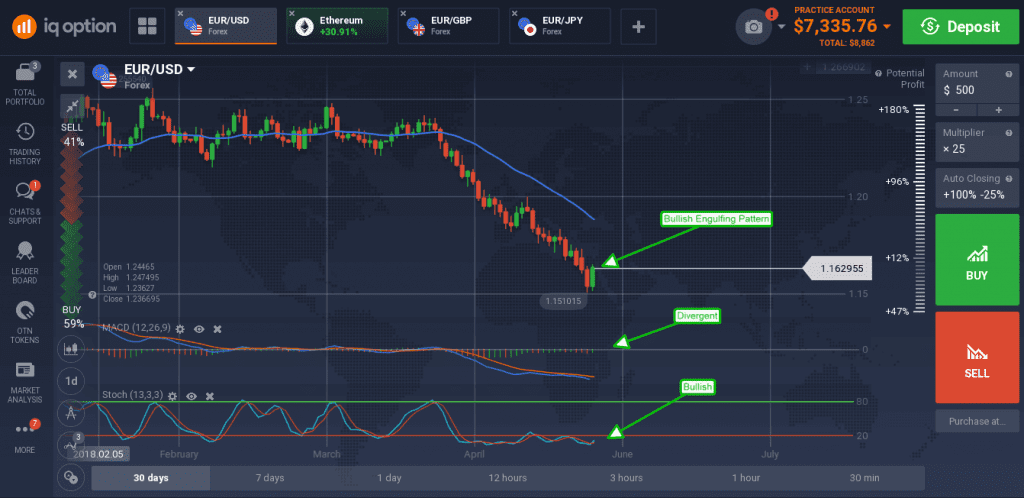Screen dimensions: 1024x498
Task: Open Total Portfolio in sidebar
Action: click(25, 84)
